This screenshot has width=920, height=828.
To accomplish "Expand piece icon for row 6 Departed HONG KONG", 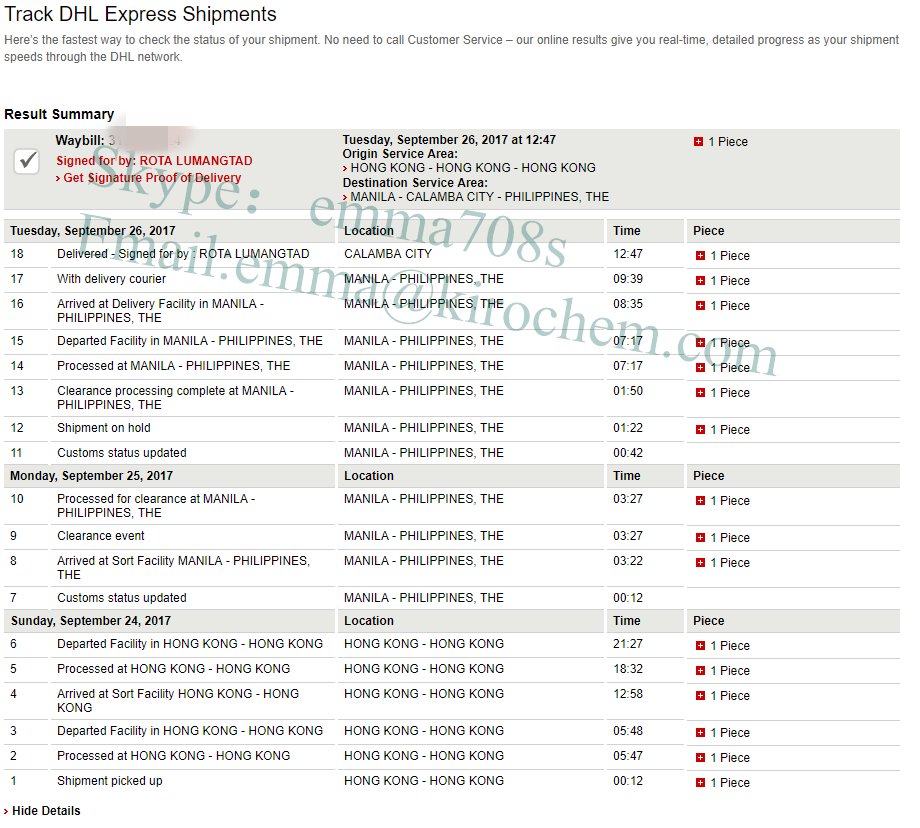I will point(700,645).
